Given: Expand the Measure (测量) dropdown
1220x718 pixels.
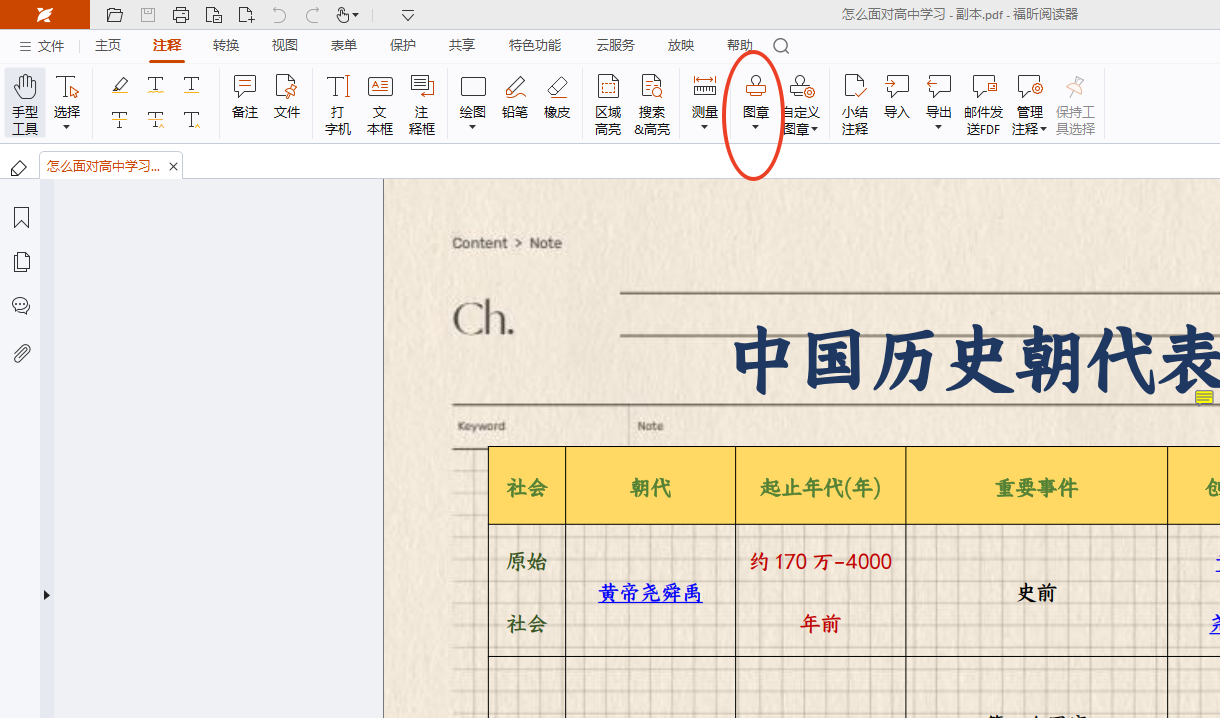Looking at the screenshot, I should click(x=705, y=127).
